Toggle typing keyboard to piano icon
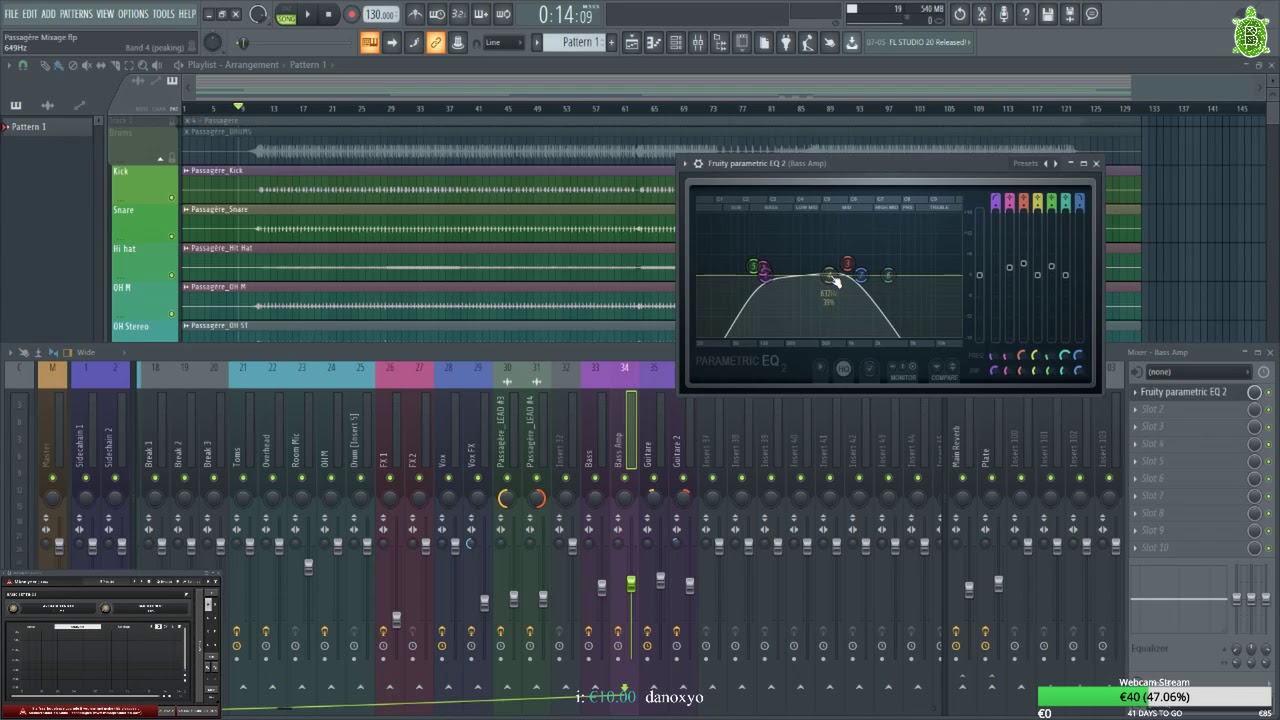Viewport: 1280px width, 720px height. click(370, 42)
